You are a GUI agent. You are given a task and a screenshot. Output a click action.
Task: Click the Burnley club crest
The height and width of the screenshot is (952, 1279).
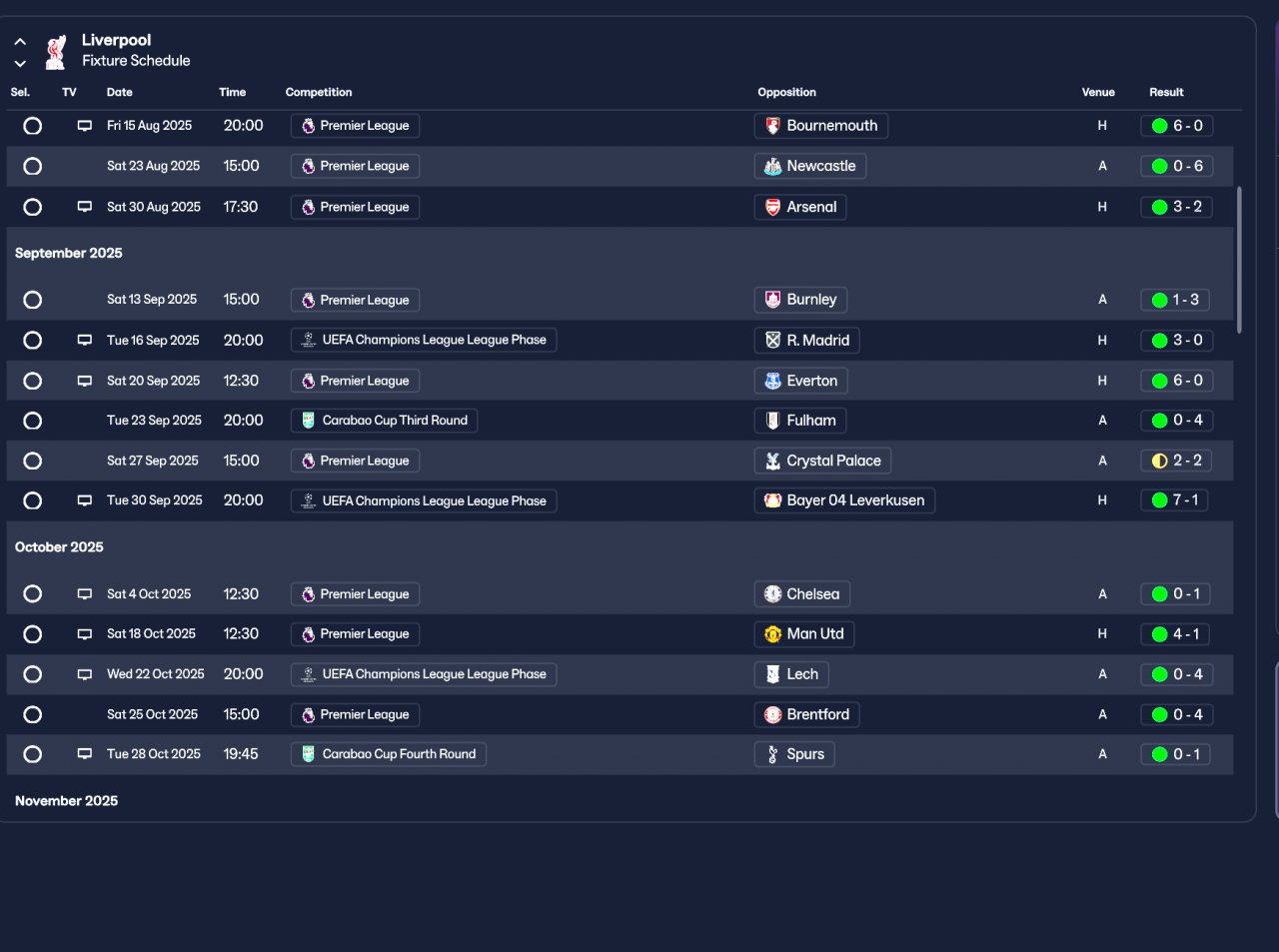tap(772, 300)
